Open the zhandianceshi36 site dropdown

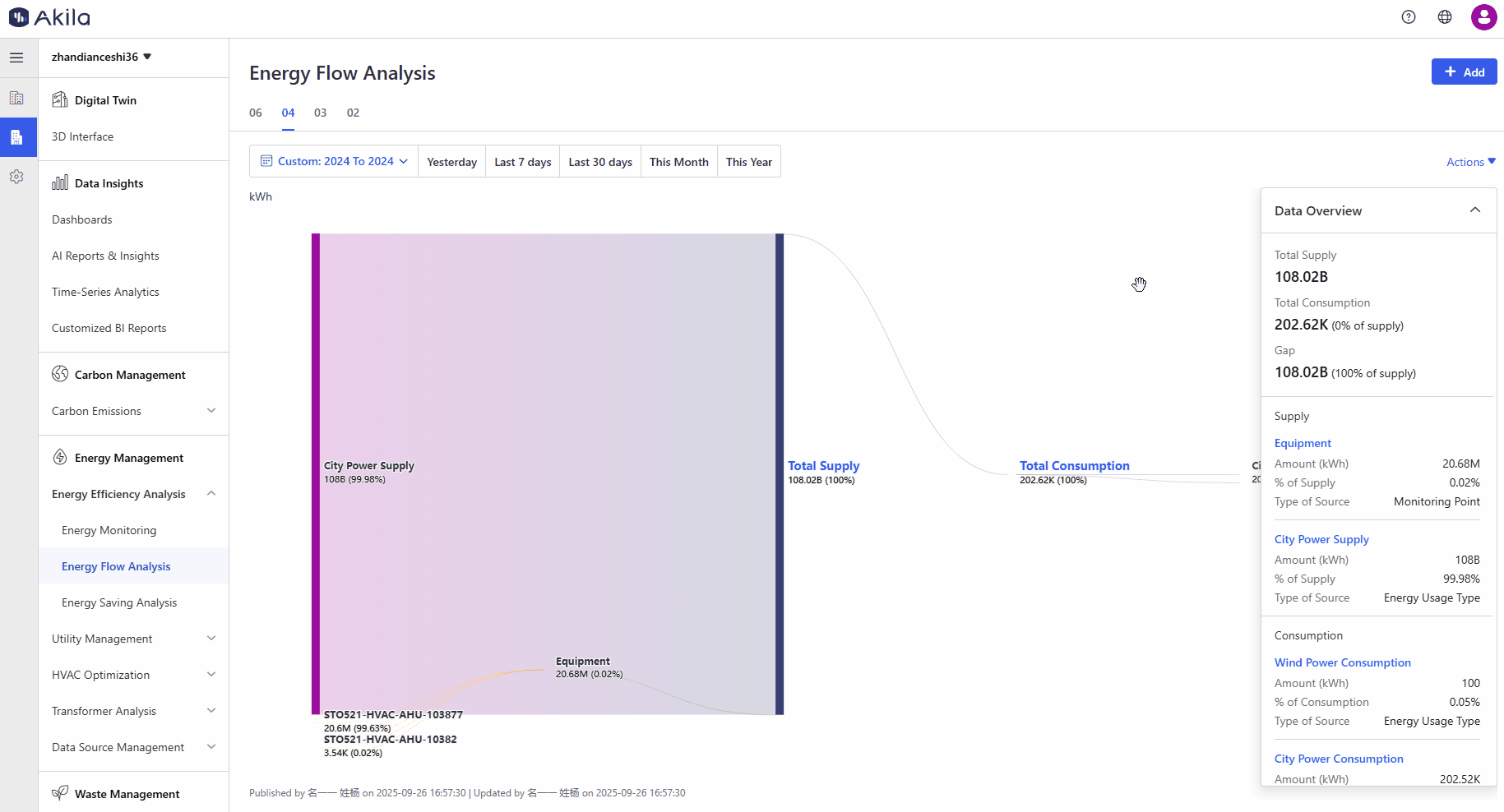click(101, 57)
